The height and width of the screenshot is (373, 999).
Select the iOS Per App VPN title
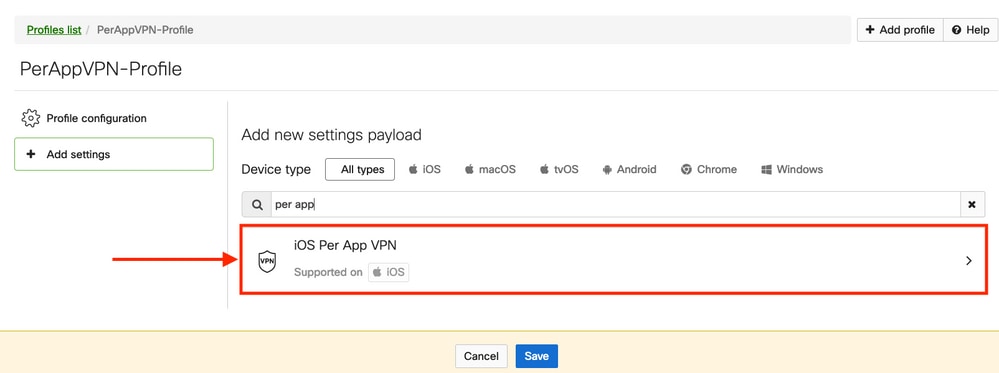(346, 245)
